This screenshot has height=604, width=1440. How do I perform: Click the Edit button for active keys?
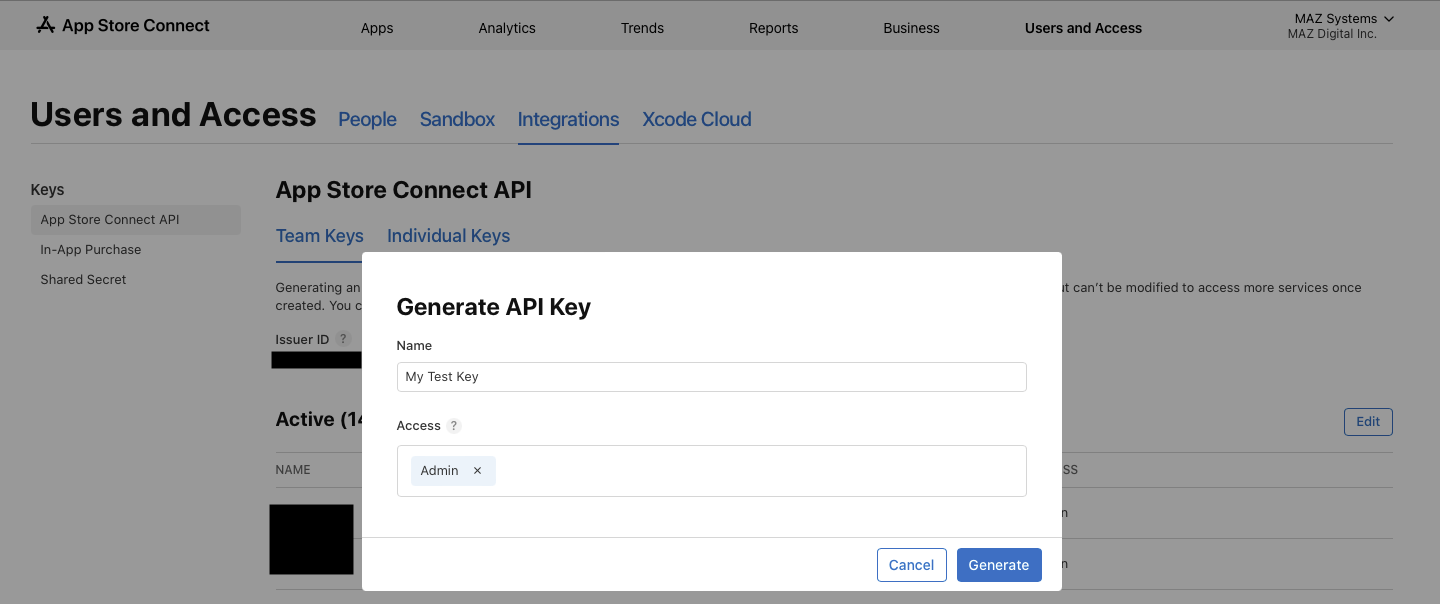(x=1368, y=422)
